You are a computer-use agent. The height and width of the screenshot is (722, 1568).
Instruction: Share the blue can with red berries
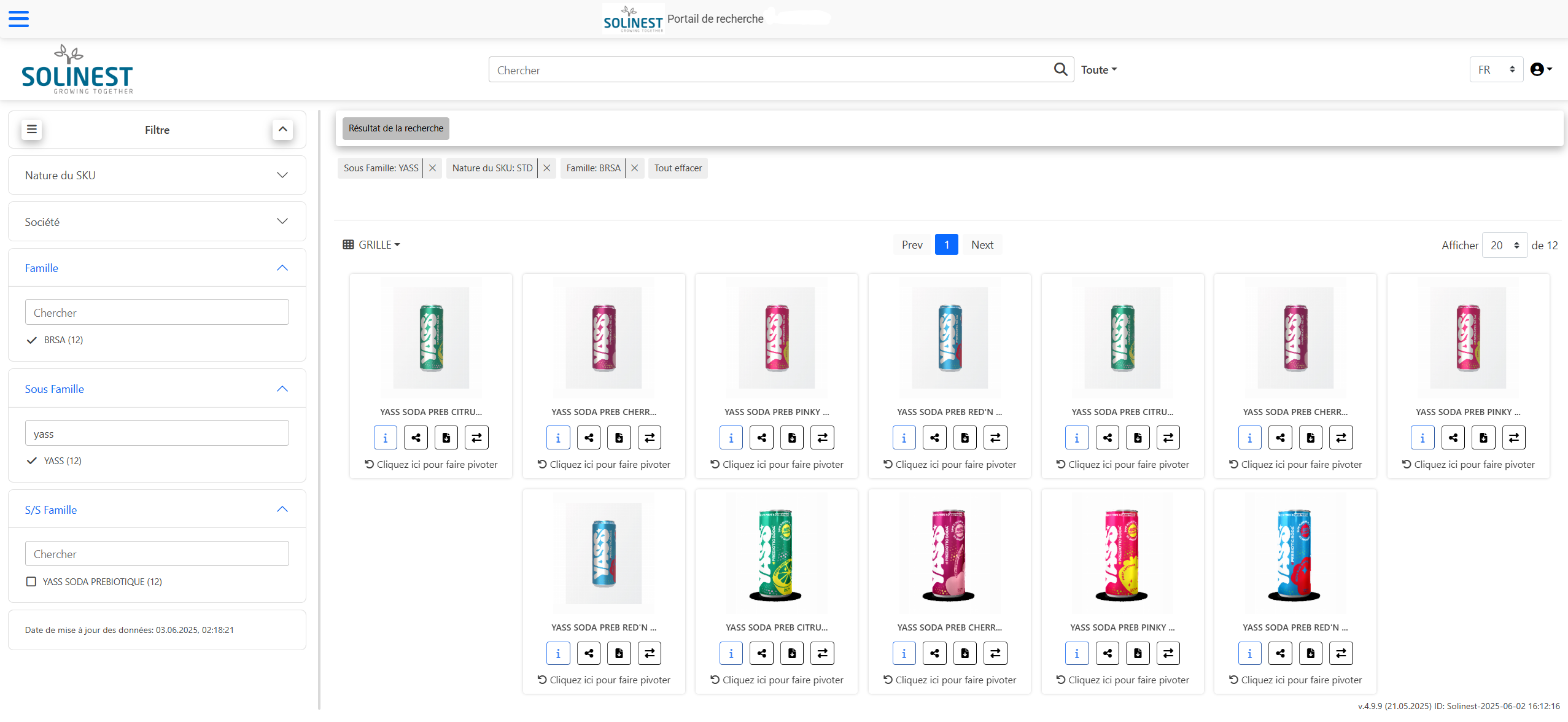pos(1280,653)
